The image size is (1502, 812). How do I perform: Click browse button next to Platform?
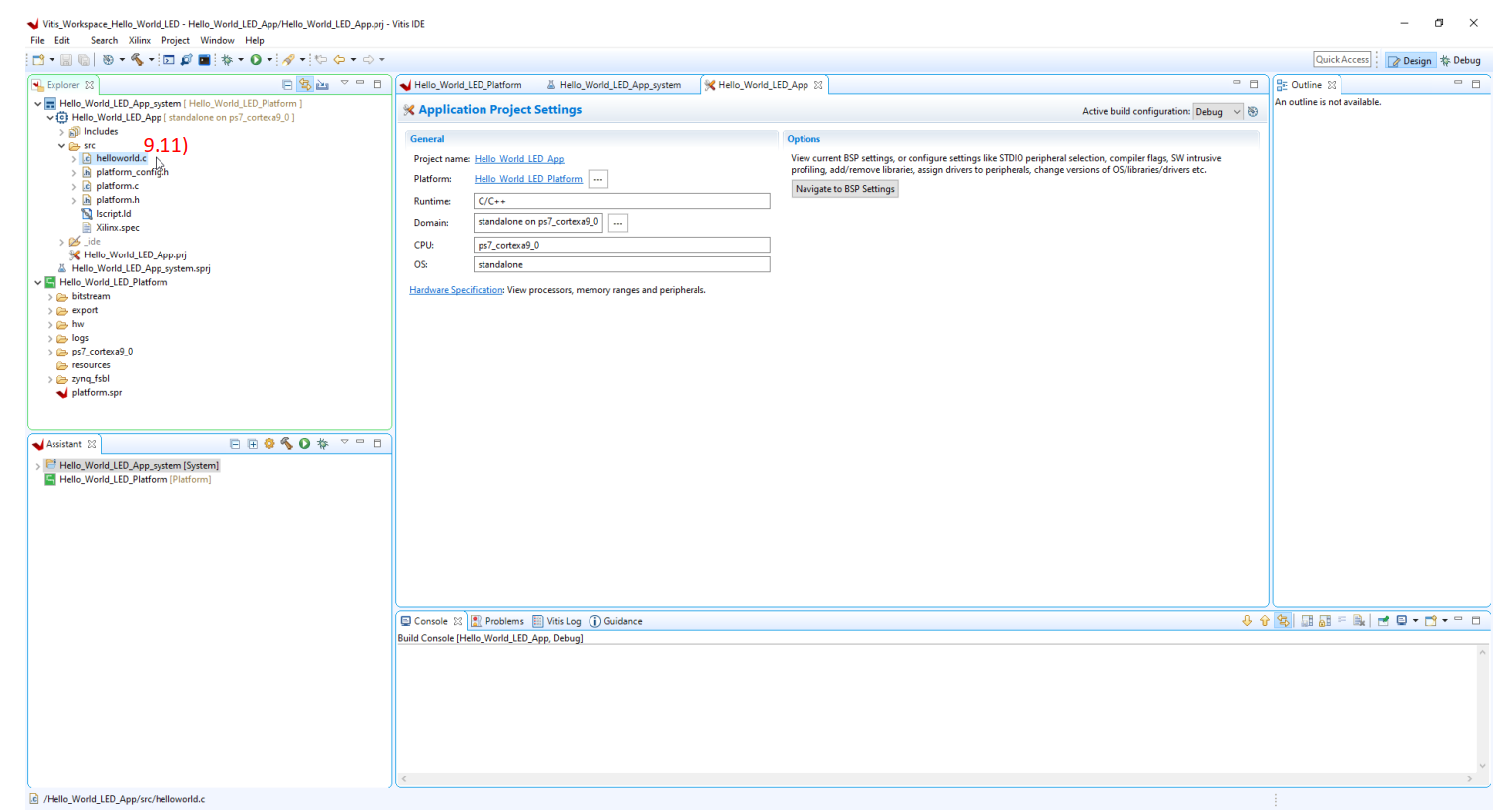coord(598,179)
